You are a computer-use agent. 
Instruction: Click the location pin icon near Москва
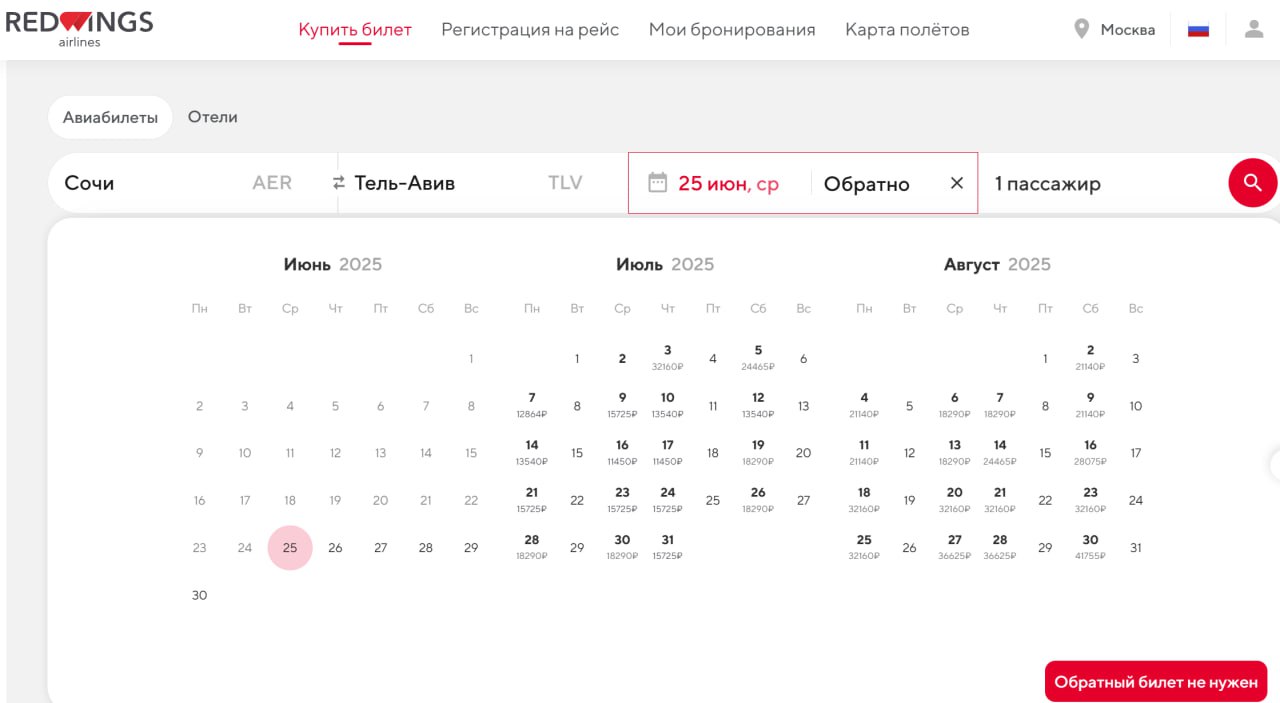click(1081, 29)
